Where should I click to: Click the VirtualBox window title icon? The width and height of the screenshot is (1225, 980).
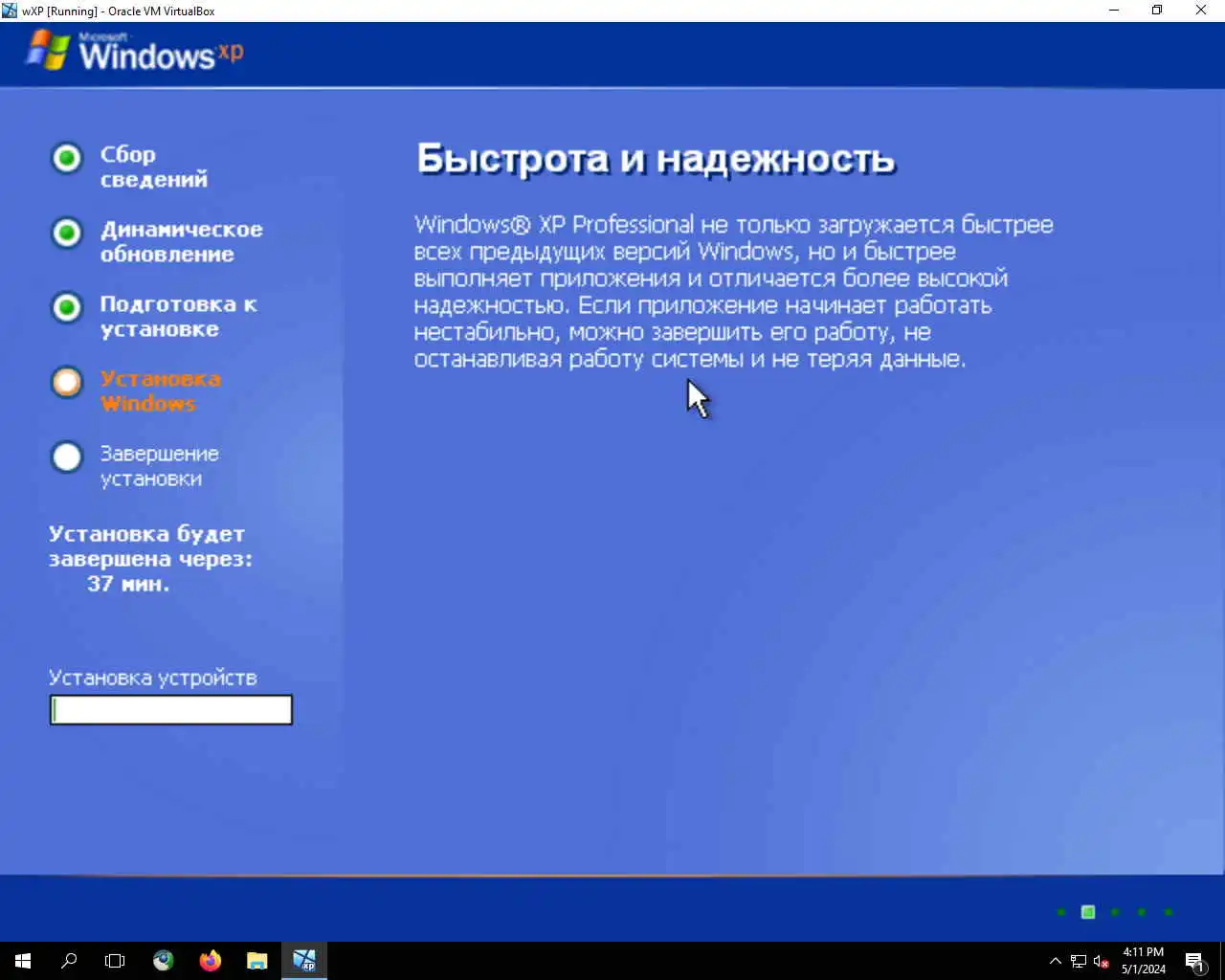tap(11, 11)
